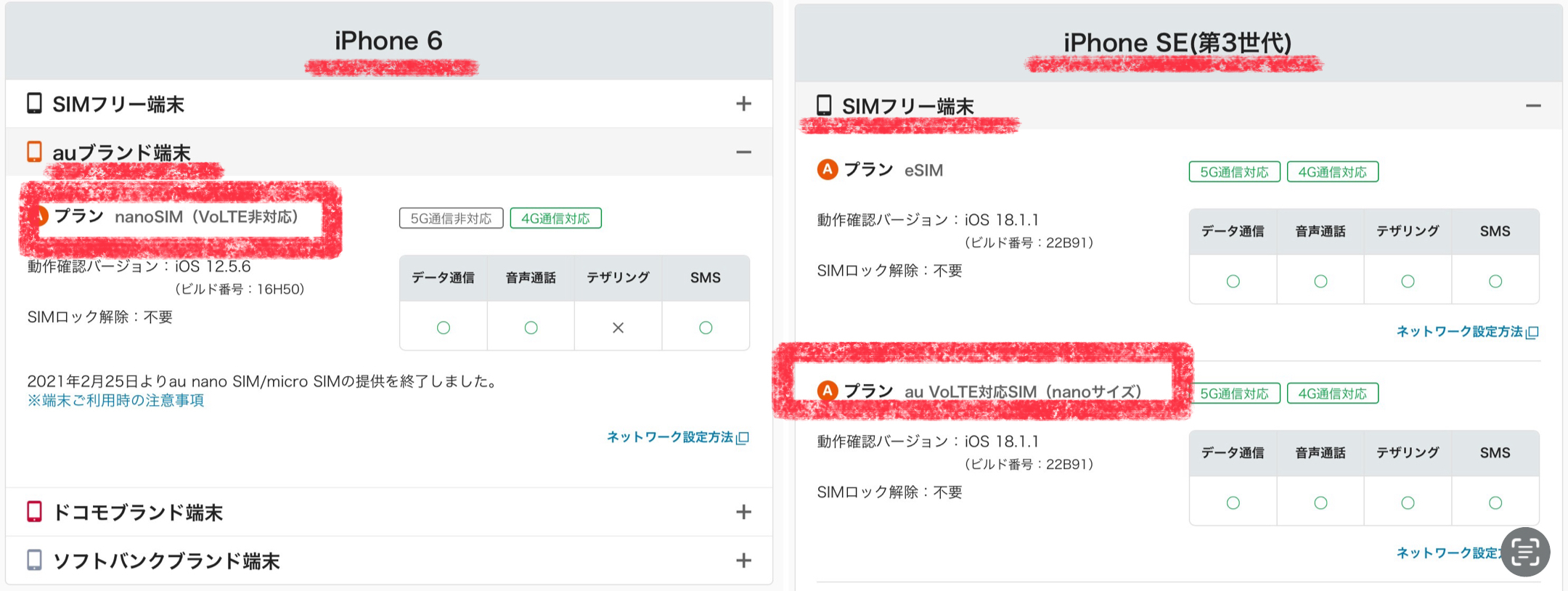The image size is (1568, 591).
Task: Click the red docomo phone icon
Action: [34, 511]
